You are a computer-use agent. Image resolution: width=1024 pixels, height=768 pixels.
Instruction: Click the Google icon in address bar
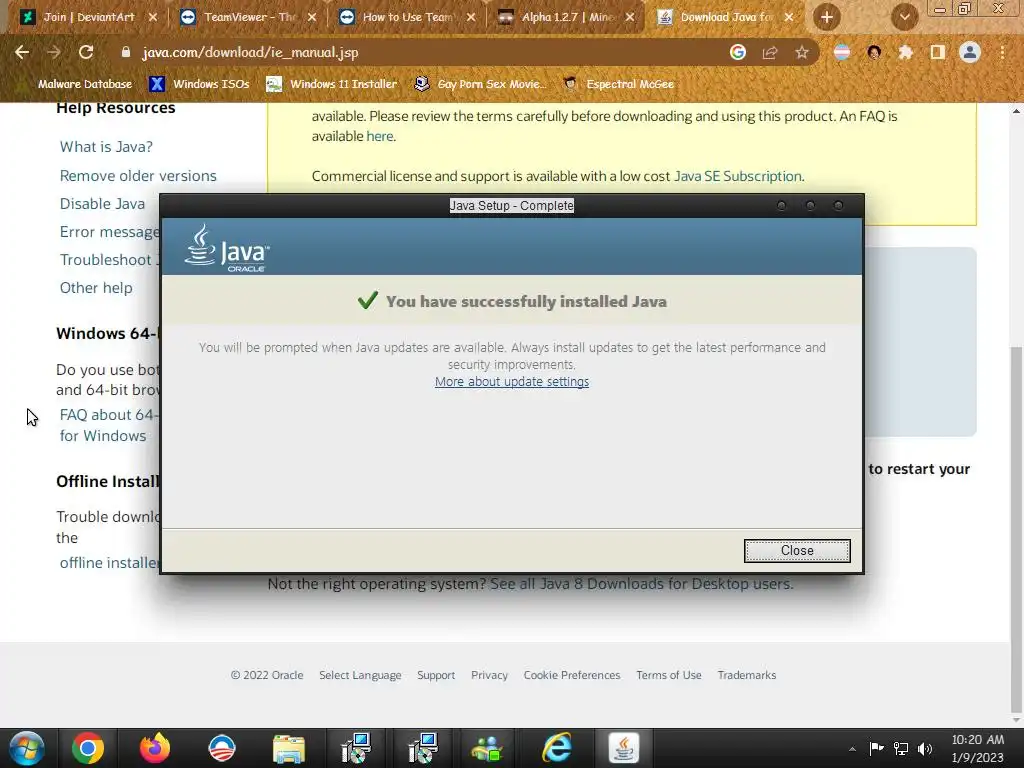pyautogui.click(x=738, y=52)
